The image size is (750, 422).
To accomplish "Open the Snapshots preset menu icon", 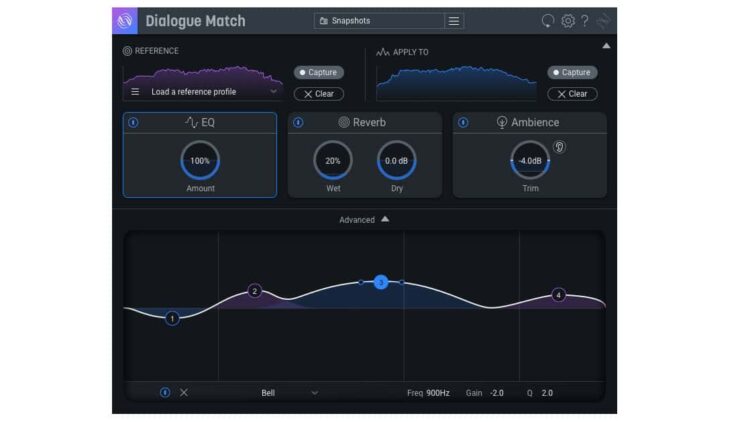I will click(x=453, y=21).
